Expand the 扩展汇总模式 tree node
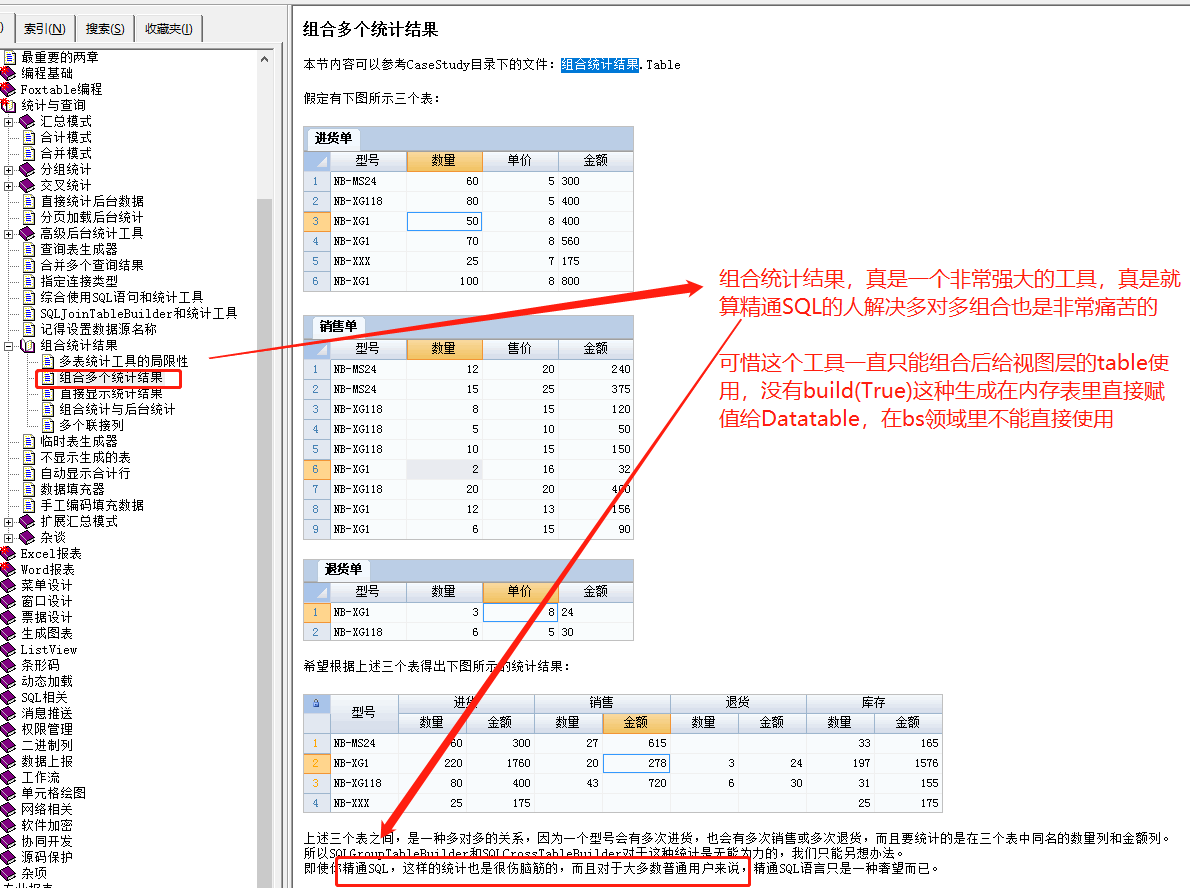 click(8, 522)
